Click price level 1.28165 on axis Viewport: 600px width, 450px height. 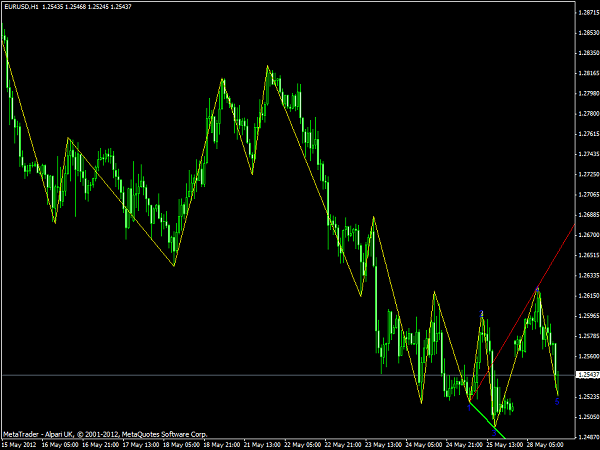point(589,73)
